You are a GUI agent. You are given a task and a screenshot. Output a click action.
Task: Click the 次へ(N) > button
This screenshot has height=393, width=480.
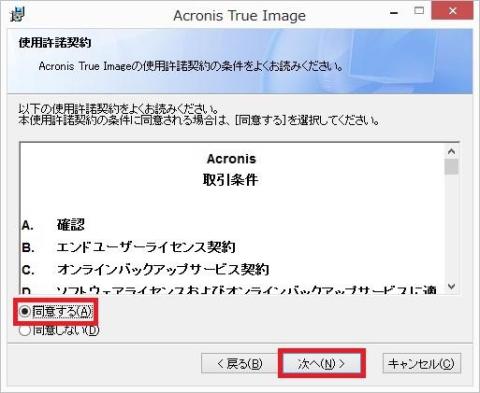[x=322, y=363]
